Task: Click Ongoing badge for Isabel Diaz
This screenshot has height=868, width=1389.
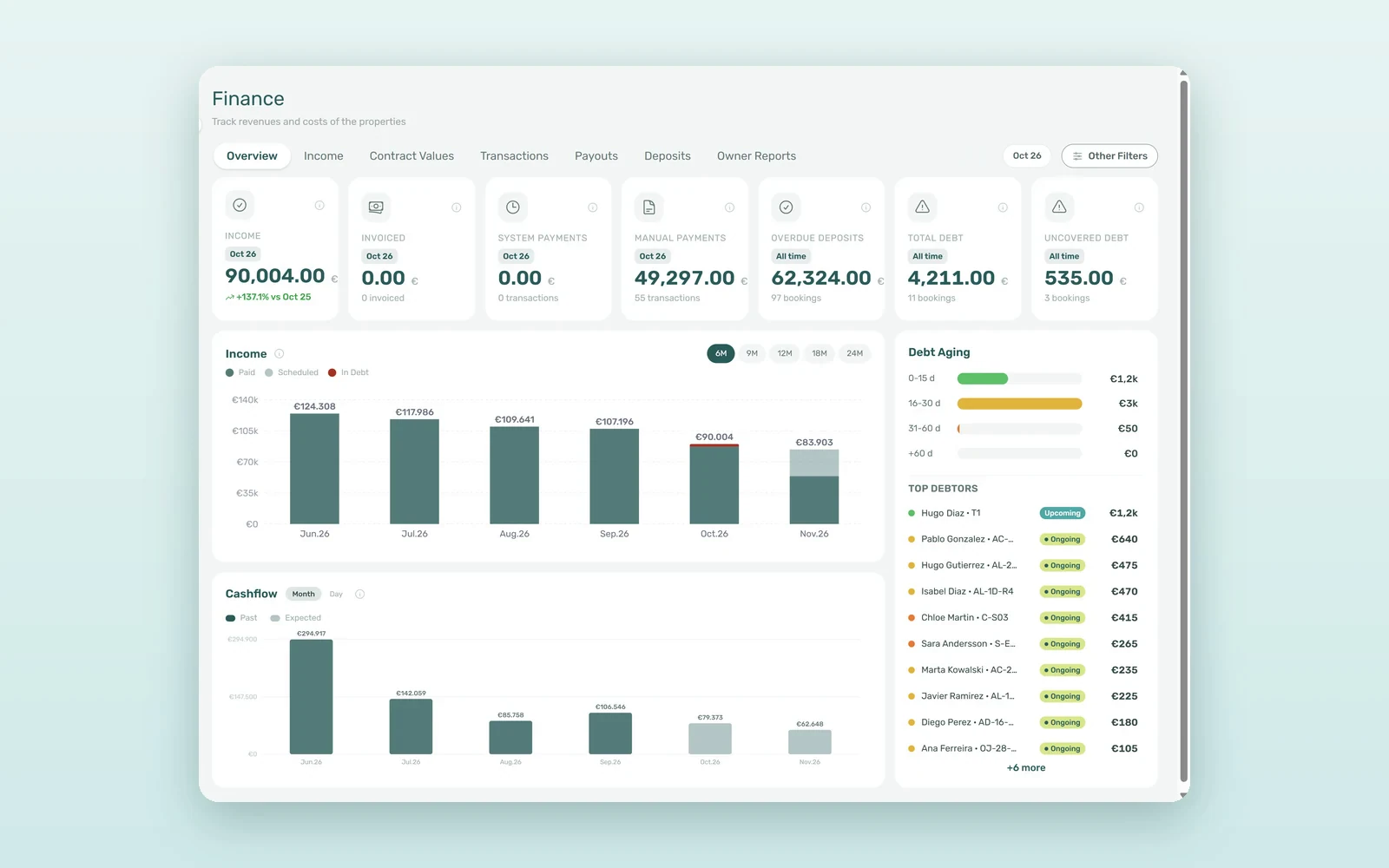Action: (1063, 592)
